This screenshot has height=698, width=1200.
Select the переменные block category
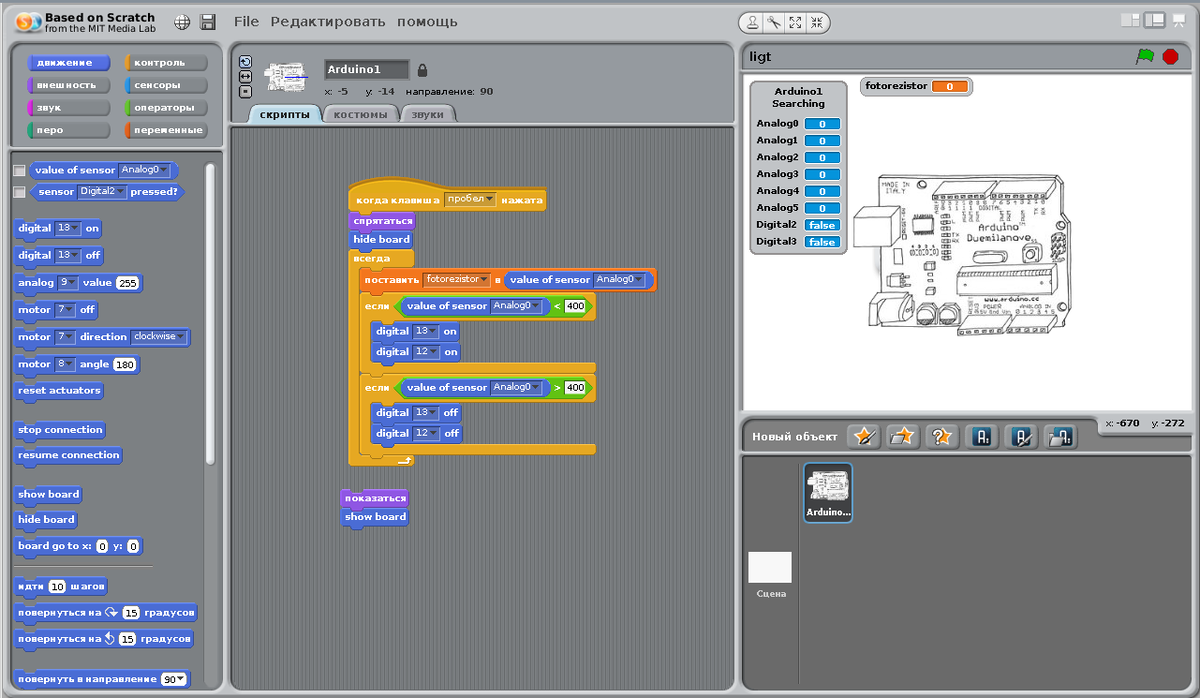click(165, 130)
